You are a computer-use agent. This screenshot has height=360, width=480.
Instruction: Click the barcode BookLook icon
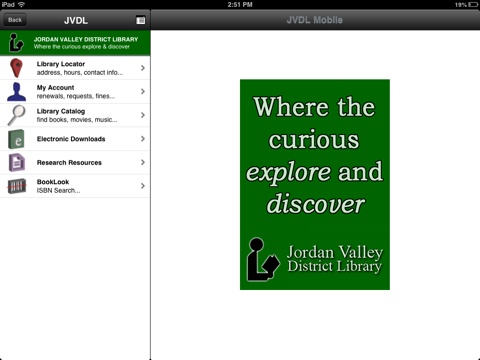pyautogui.click(x=17, y=186)
